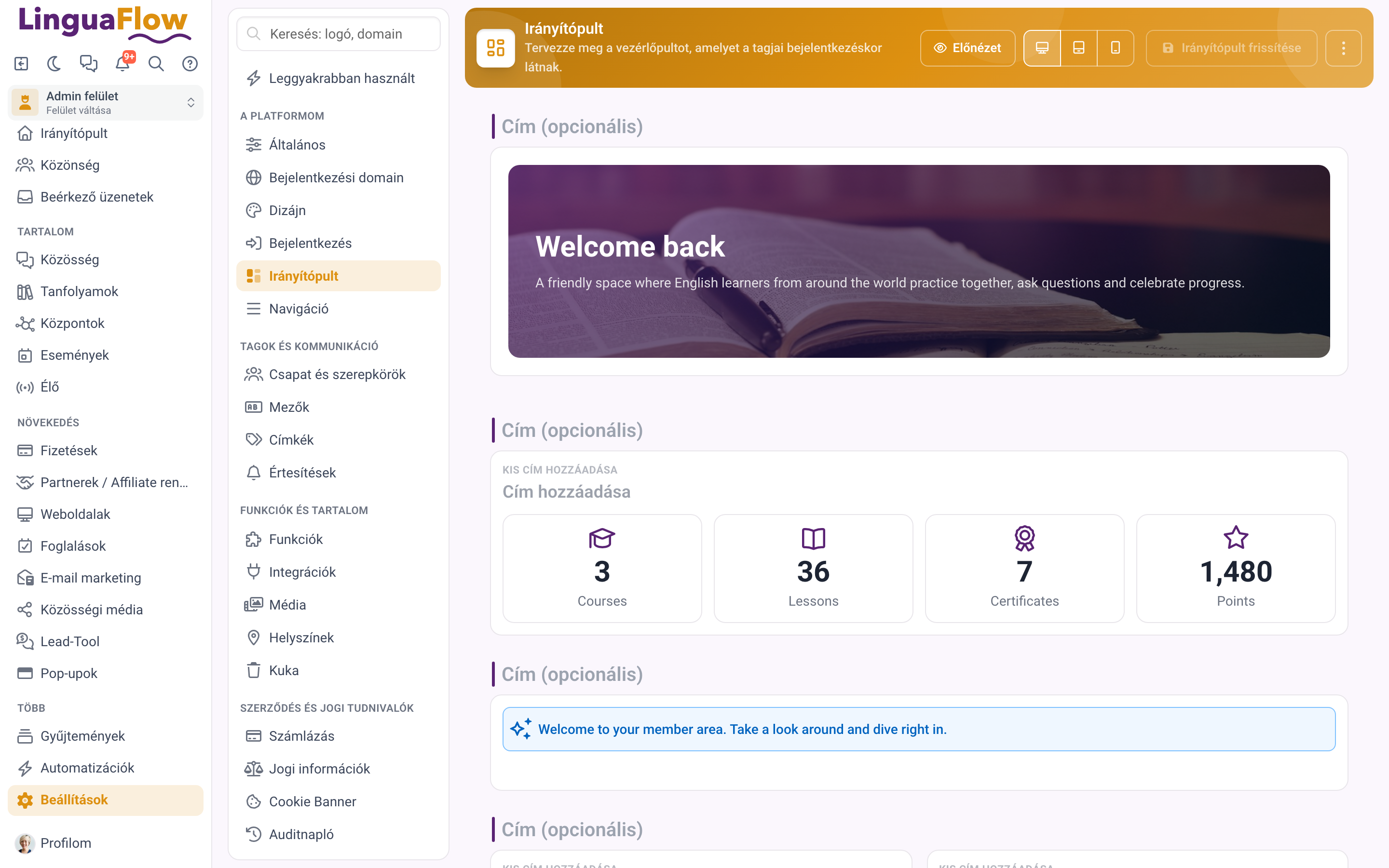
Task: Edit the Cím hozzáadása title field
Action: [x=567, y=491]
